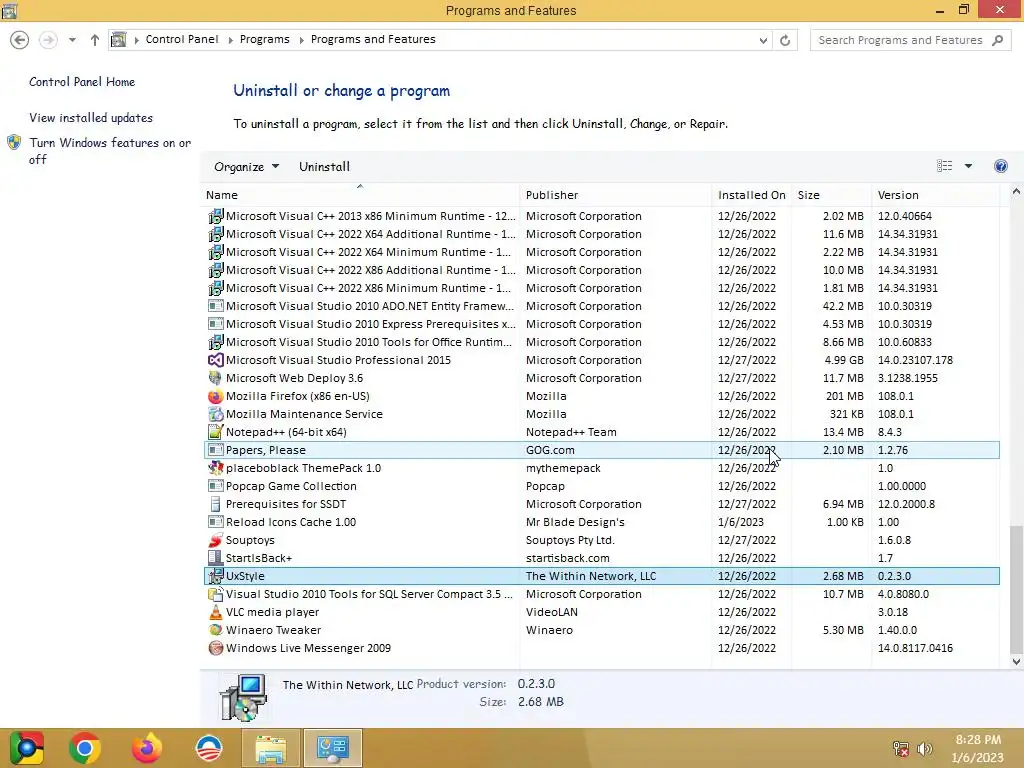1024x768 pixels.
Task: Sort list by Size column header
Action: [x=831, y=195]
